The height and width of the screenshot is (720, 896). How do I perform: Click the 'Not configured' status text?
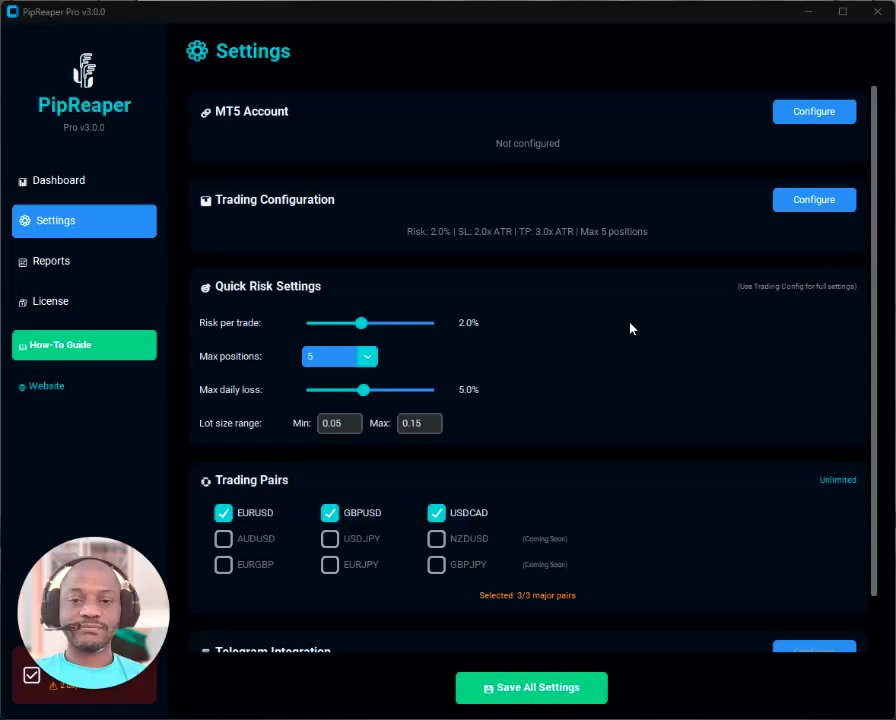click(x=527, y=143)
